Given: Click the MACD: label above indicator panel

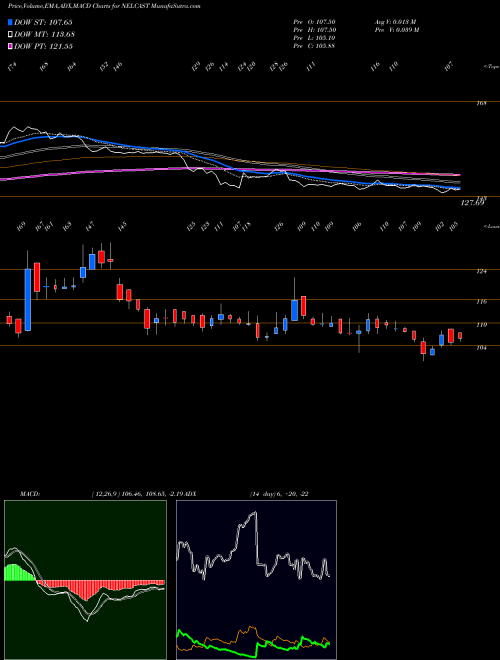Looking at the screenshot, I should click(30, 494).
